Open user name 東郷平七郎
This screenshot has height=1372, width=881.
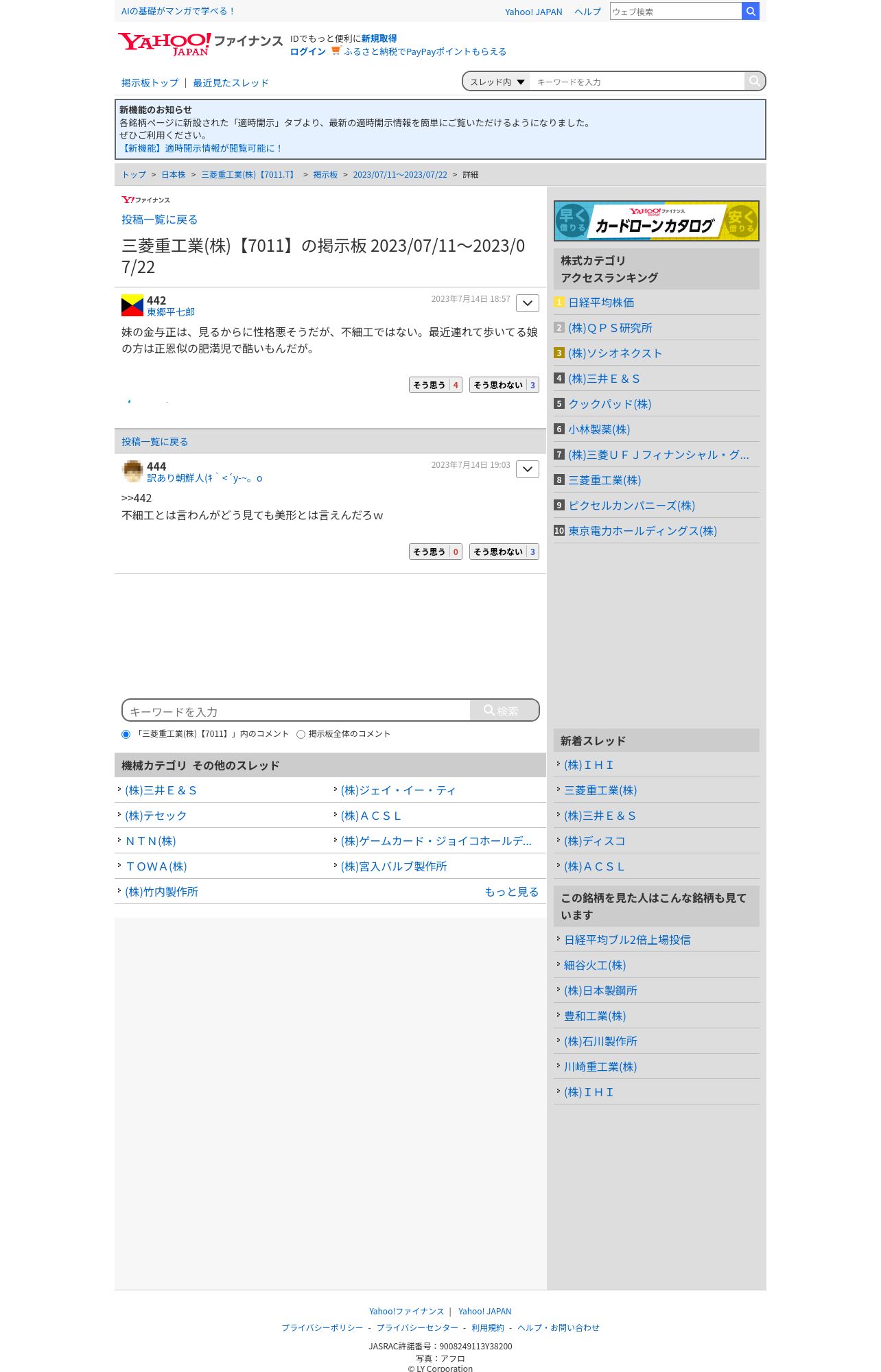click(x=171, y=312)
